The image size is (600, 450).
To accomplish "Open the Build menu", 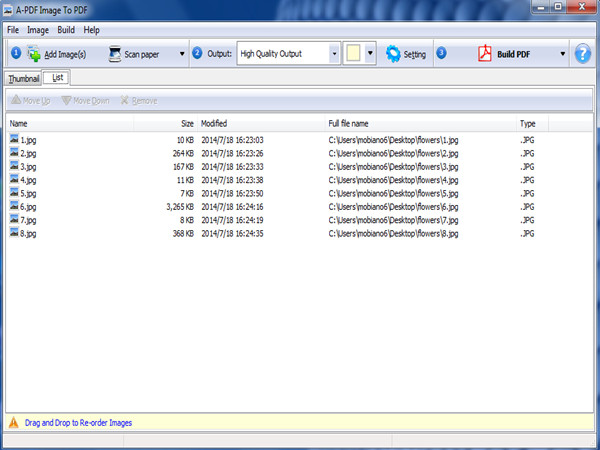I will [x=66, y=30].
